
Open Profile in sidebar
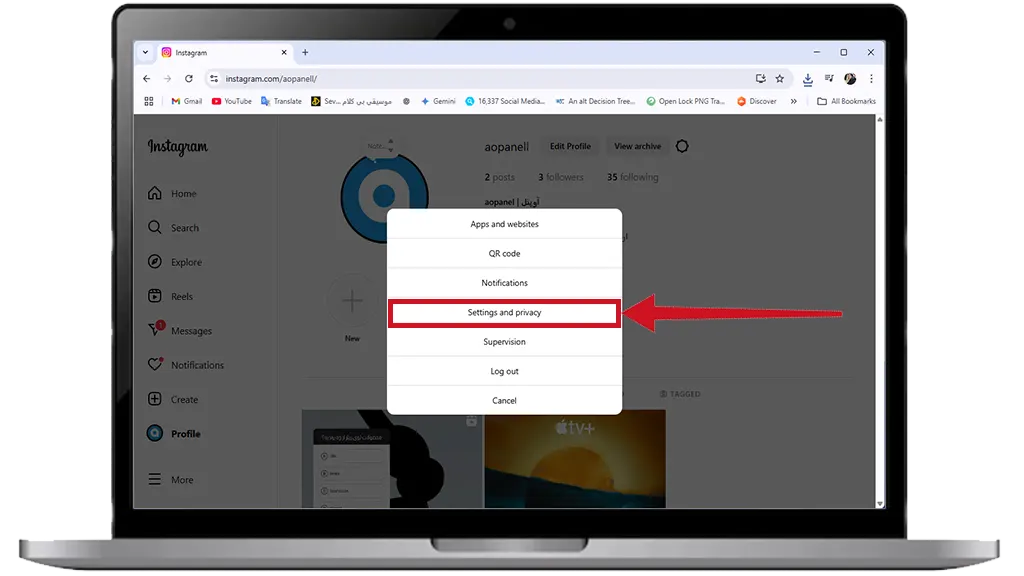point(174,433)
